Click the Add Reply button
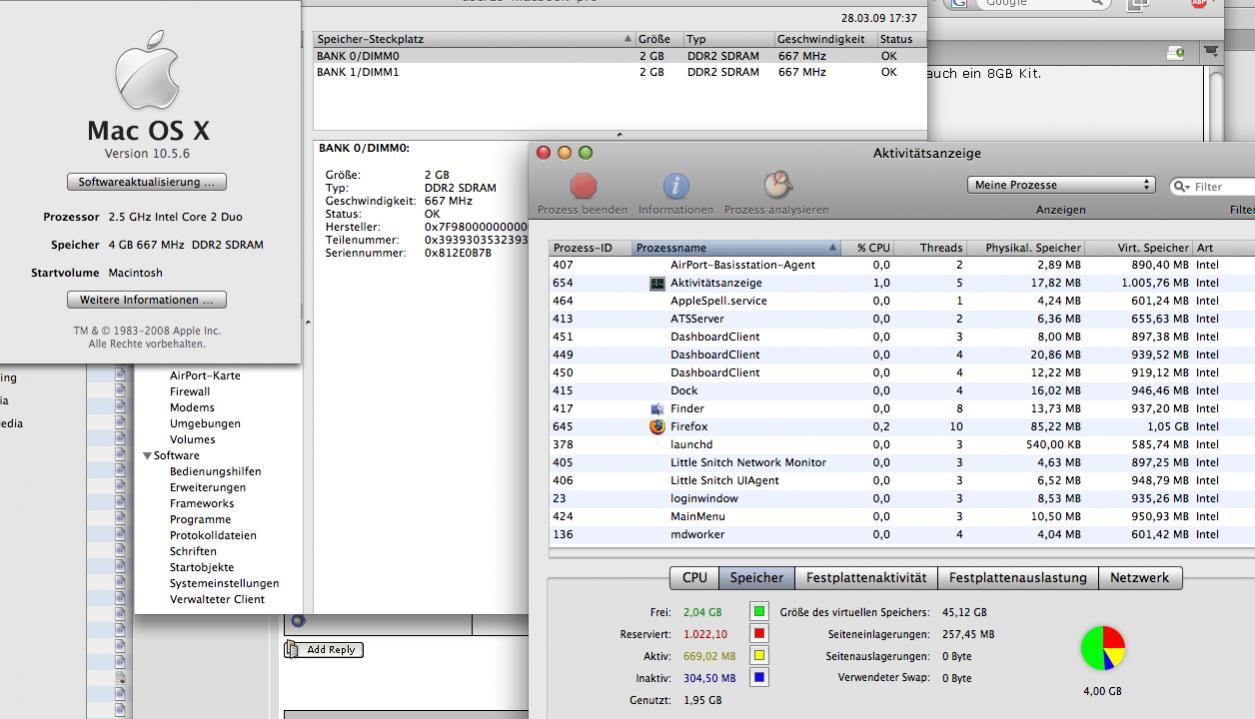This screenshot has height=719, width=1255. point(323,650)
